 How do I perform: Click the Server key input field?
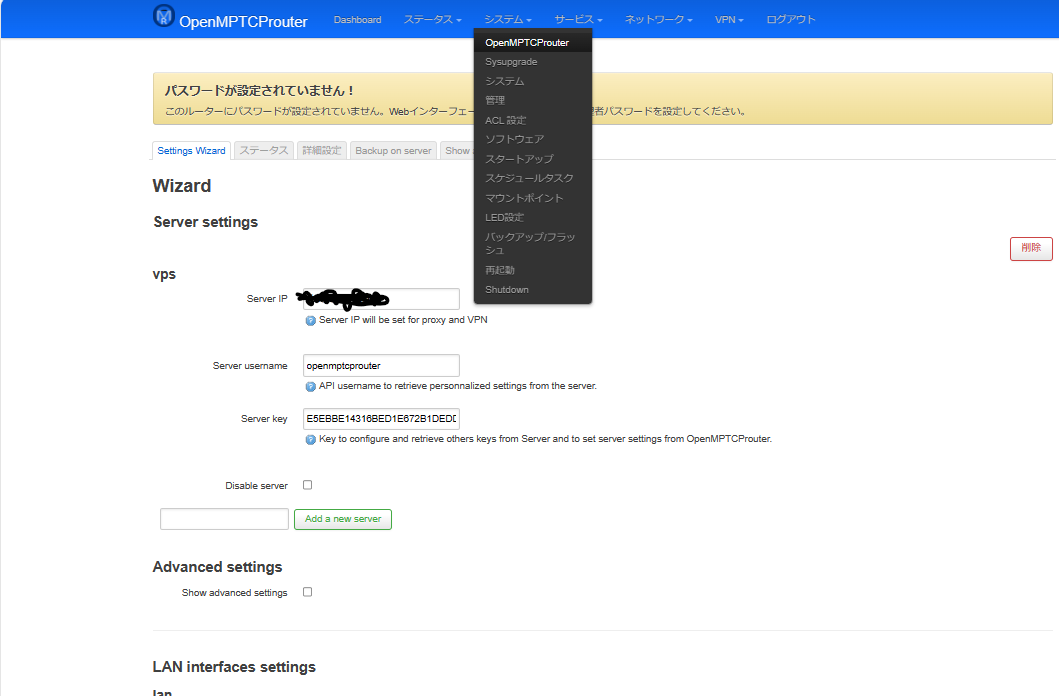tap(381, 419)
